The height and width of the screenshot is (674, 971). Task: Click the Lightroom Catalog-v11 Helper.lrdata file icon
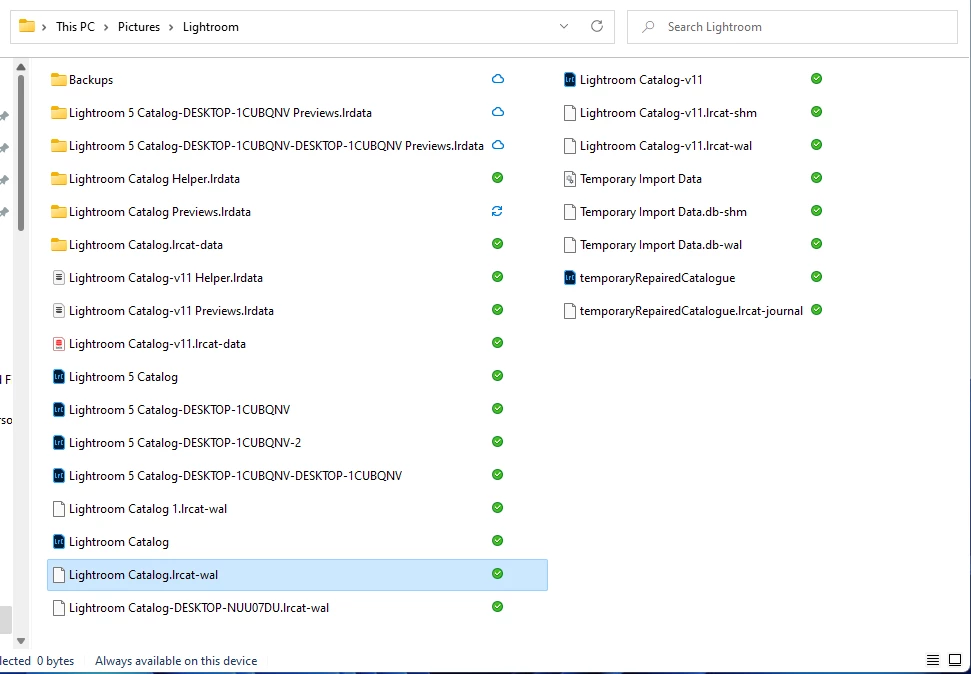click(59, 278)
